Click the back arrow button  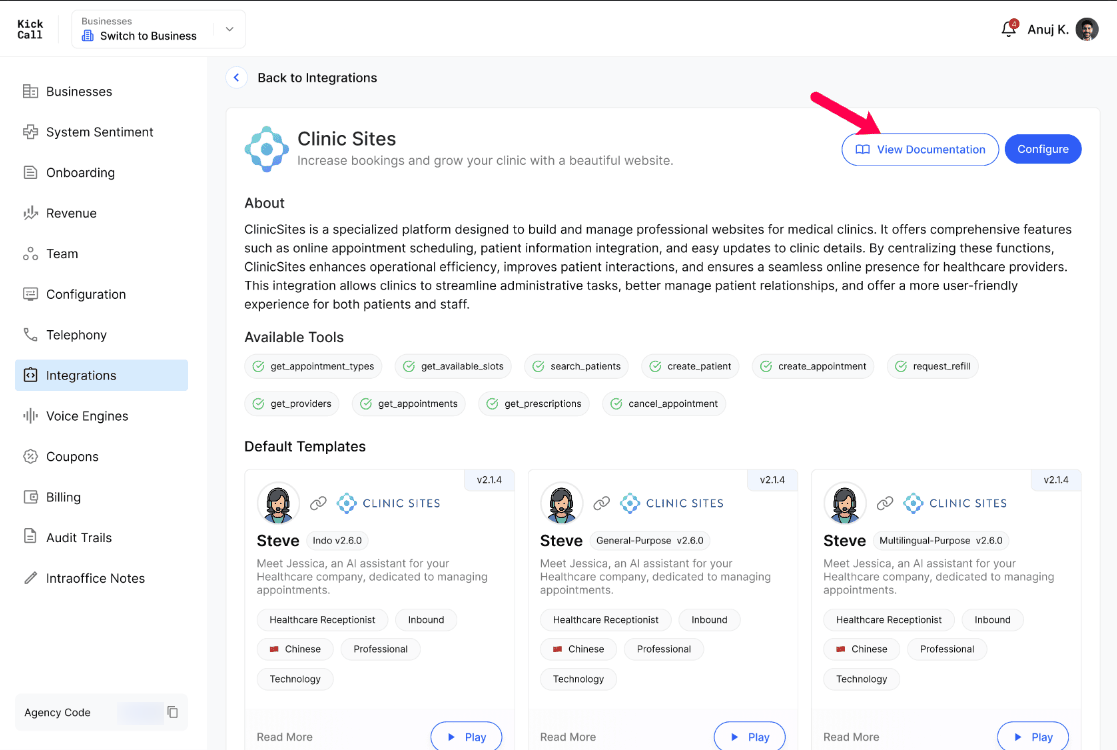coord(237,78)
